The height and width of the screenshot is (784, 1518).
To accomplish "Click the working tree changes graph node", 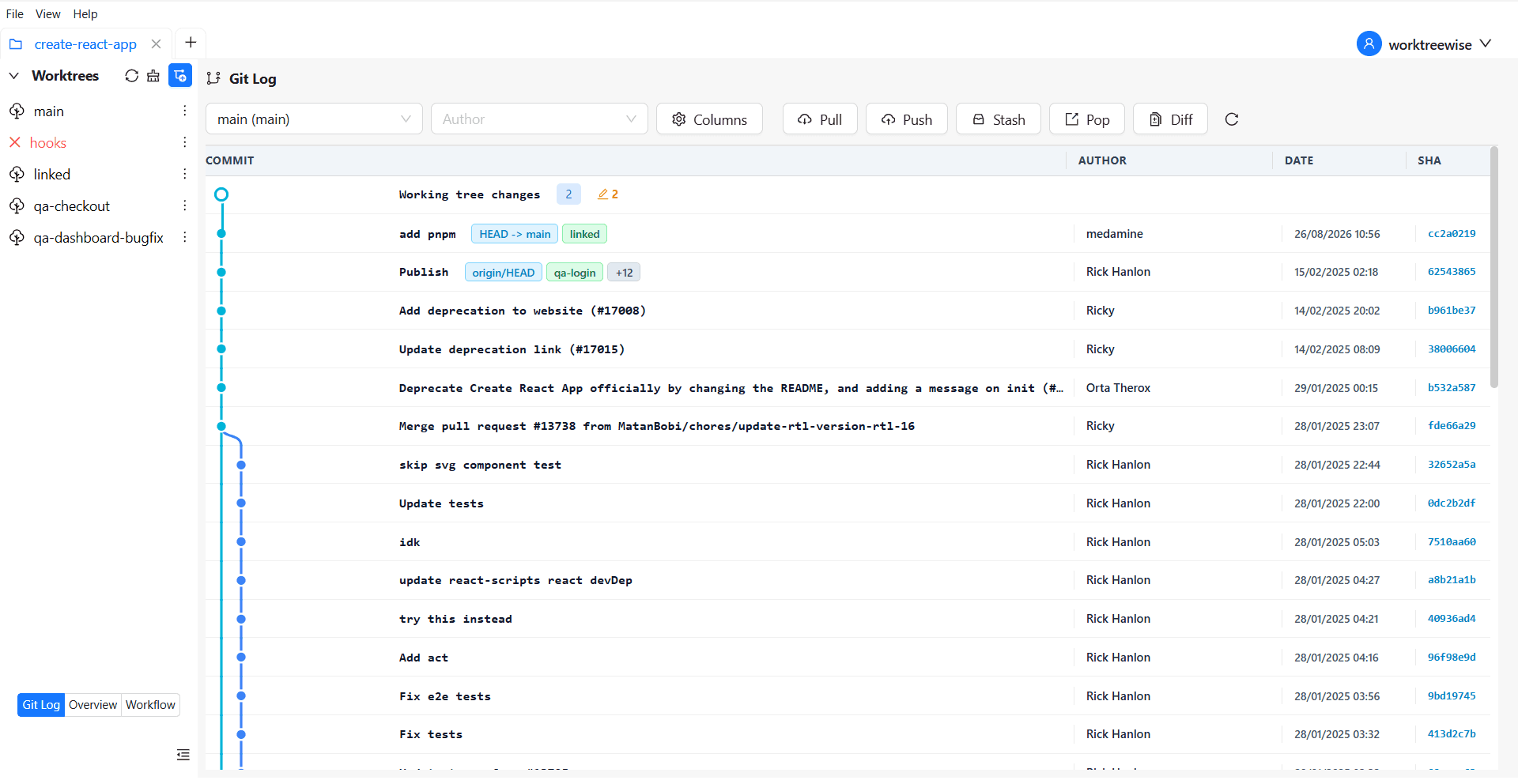I will (221, 194).
